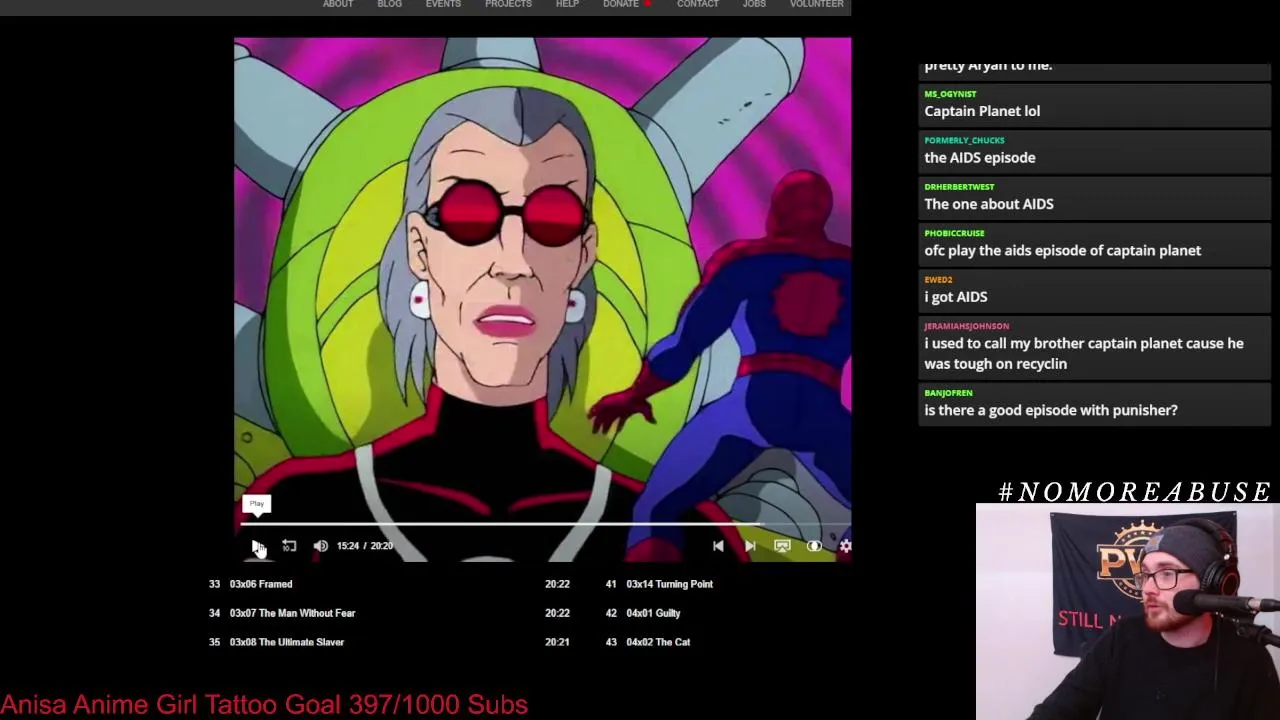Select episode 04x02 The Cat
This screenshot has height=720, width=1280.
(658, 642)
